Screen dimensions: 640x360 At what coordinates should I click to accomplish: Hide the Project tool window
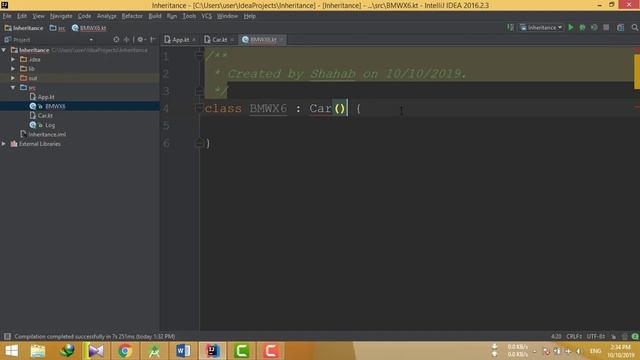(153, 40)
